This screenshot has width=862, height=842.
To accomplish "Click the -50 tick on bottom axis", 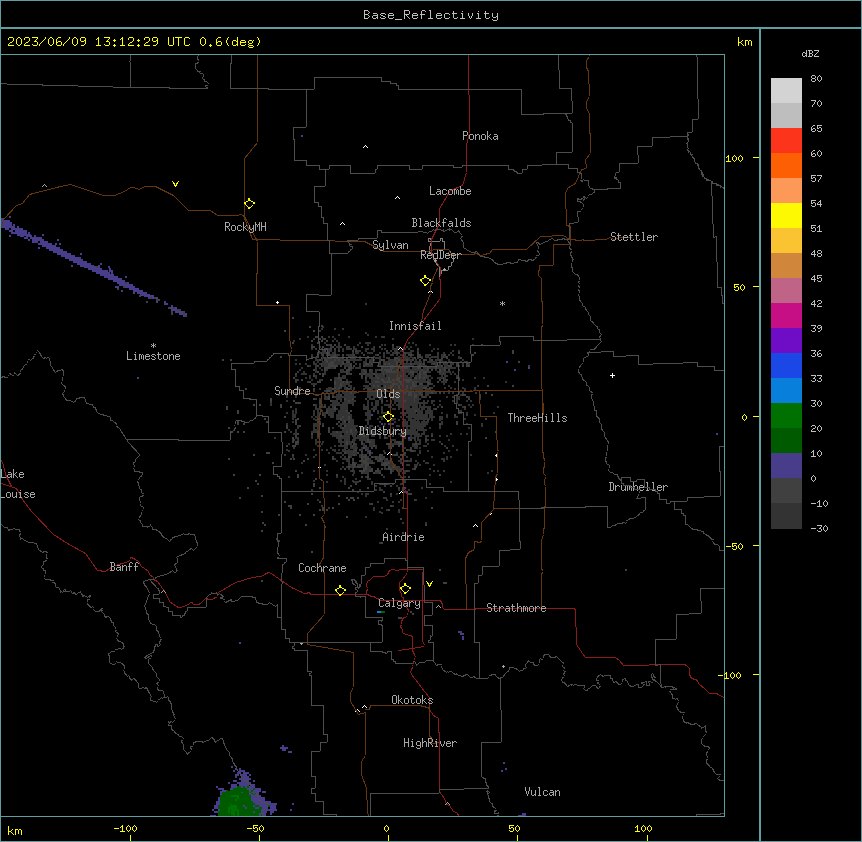I will click(x=255, y=828).
